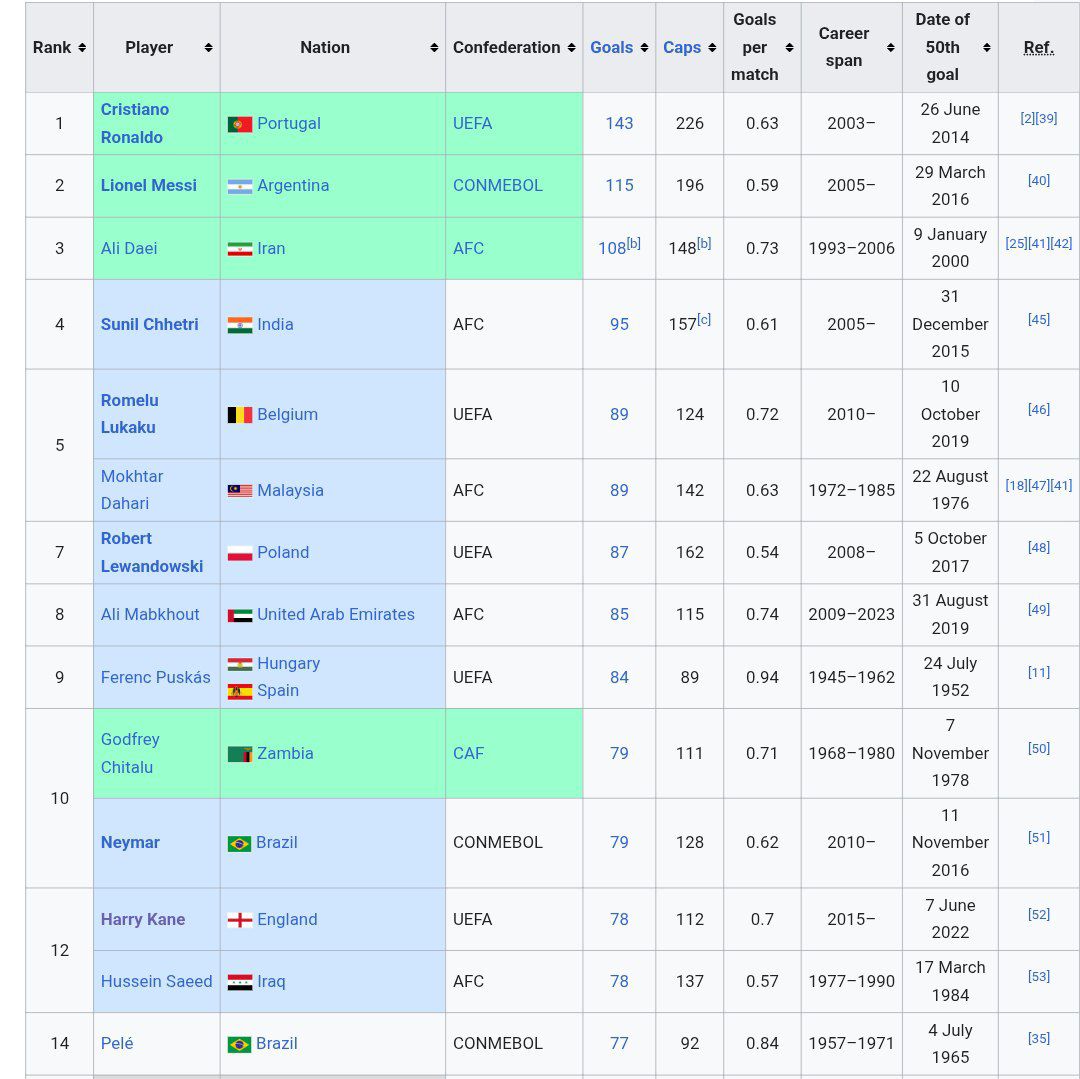Sort by Date of 50th goal arrows
Image resolution: width=1080 pixels, height=1079 pixels.
986,48
